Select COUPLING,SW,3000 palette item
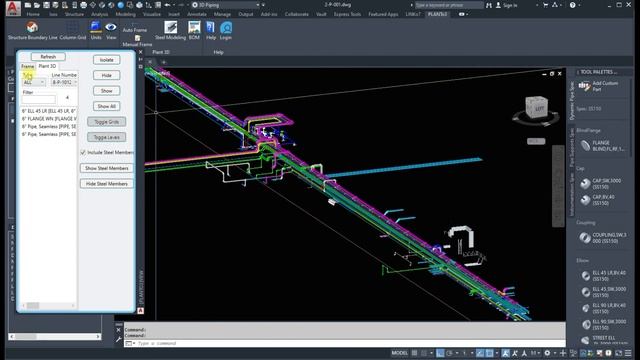Screen dimensions: 640x360 coord(603,238)
